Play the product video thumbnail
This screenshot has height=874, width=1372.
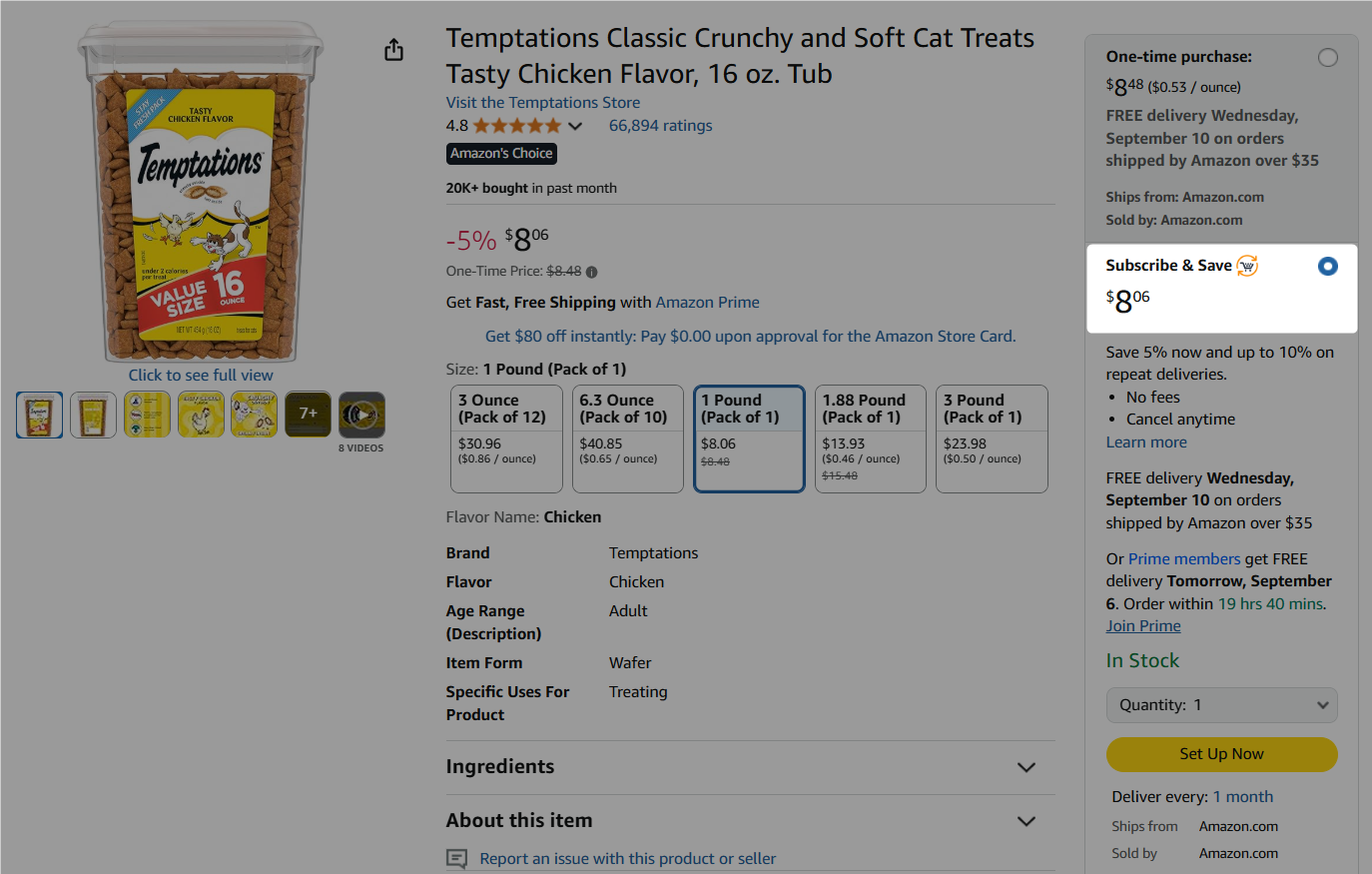(x=361, y=415)
